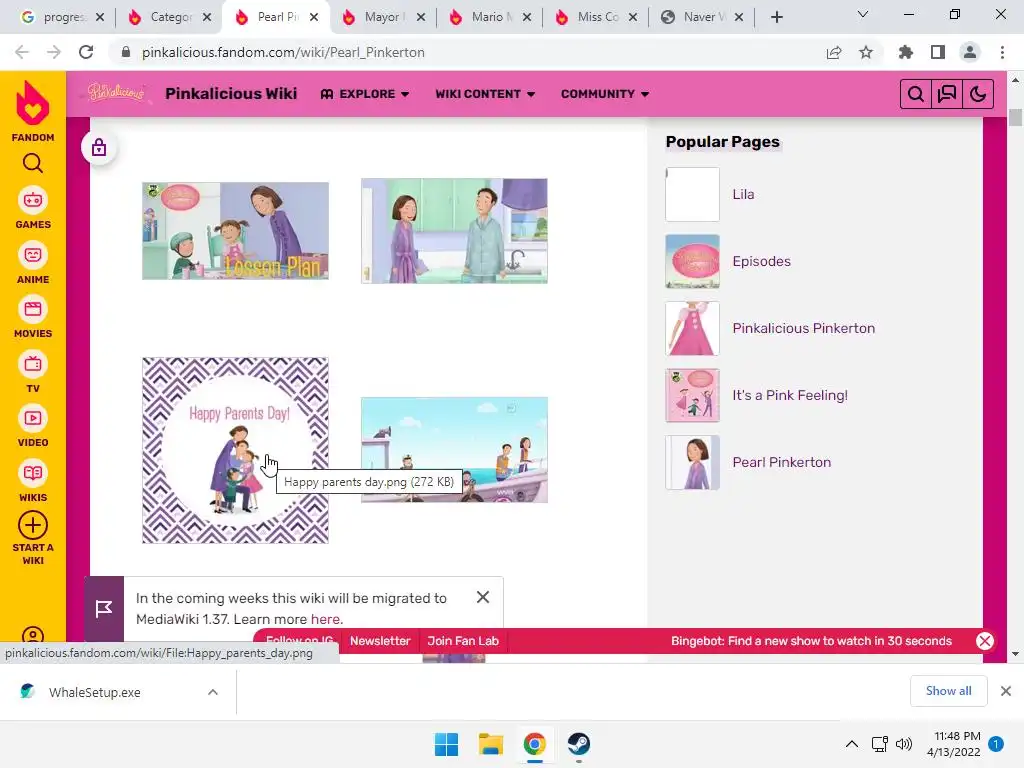Dismiss the MediaWiki migration notice
Image resolution: width=1024 pixels, height=768 pixels.
tap(483, 597)
